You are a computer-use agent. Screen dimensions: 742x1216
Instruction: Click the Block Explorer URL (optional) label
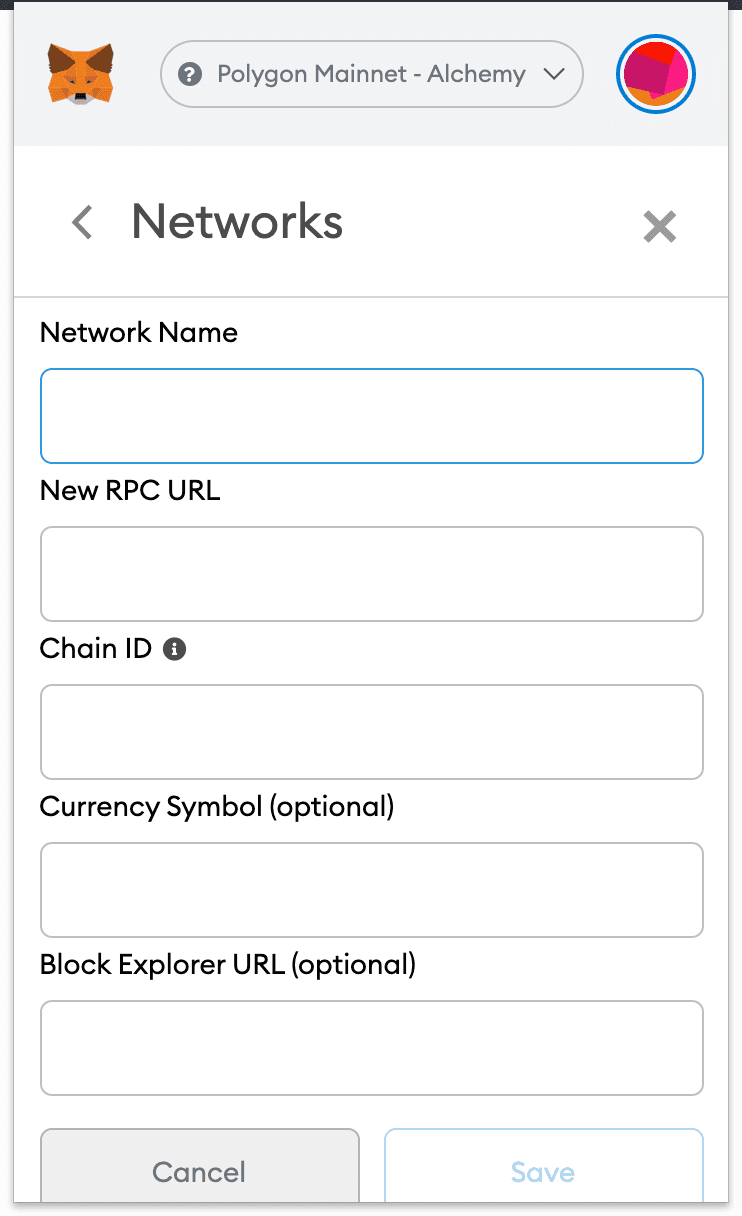coord(228,965)
